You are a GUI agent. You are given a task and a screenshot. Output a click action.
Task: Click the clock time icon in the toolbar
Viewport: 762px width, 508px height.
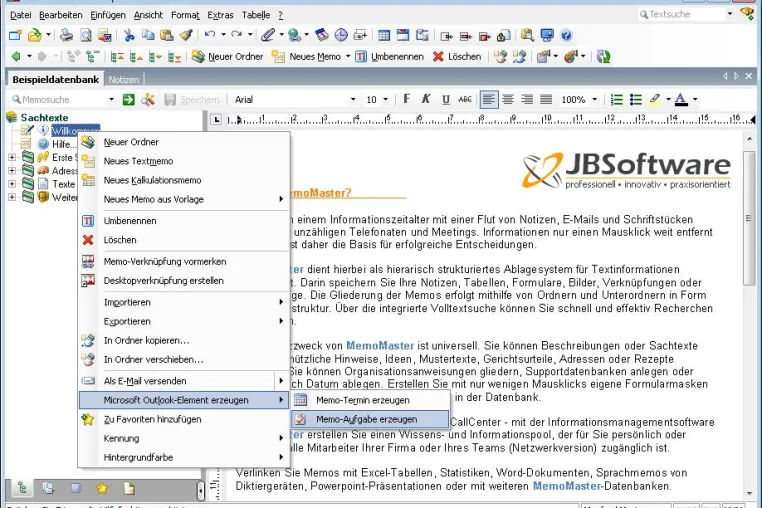click(x=341, y=35)
